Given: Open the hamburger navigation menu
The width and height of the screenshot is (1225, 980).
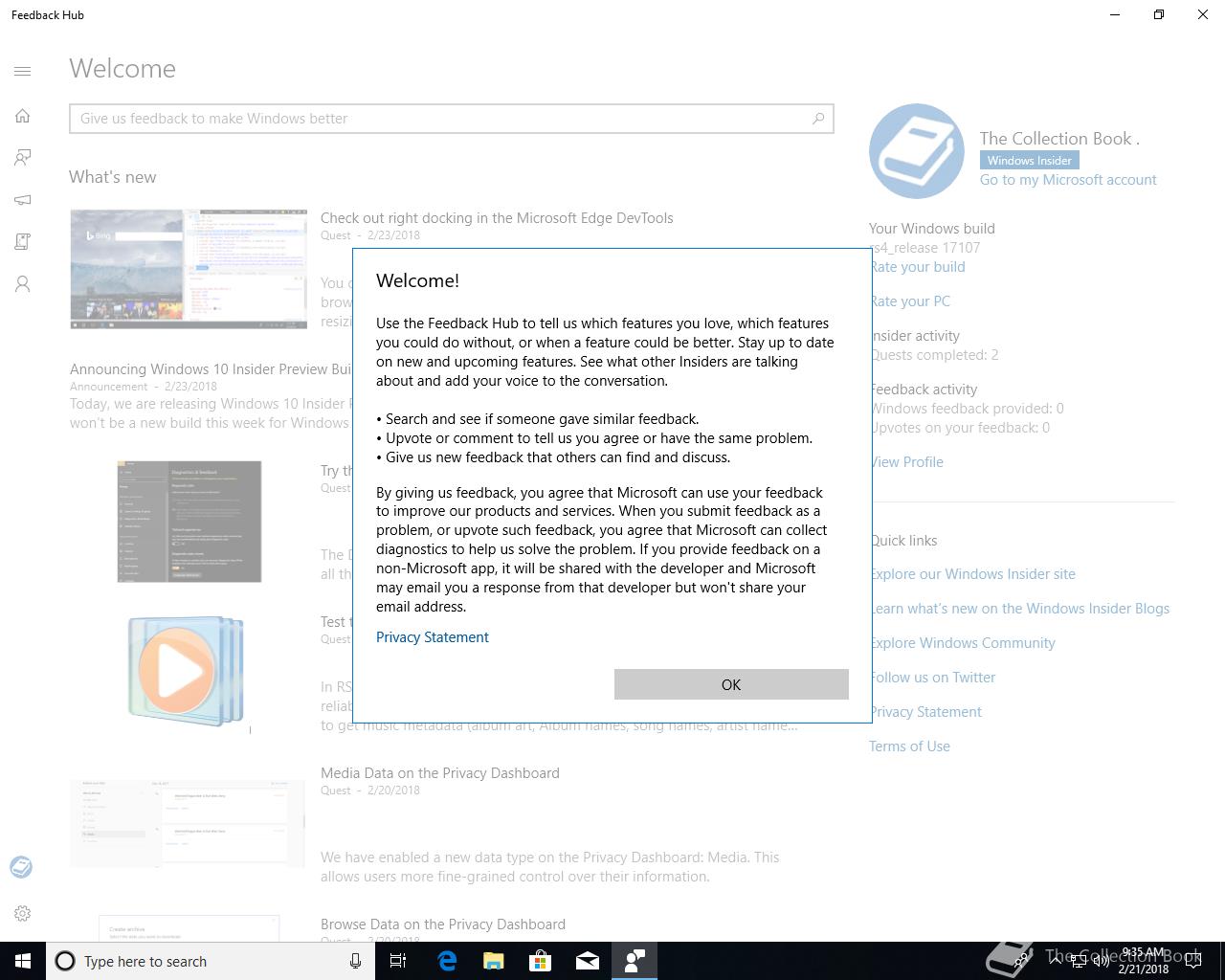Looking at the screenshot, I should [x=23, y=71].
